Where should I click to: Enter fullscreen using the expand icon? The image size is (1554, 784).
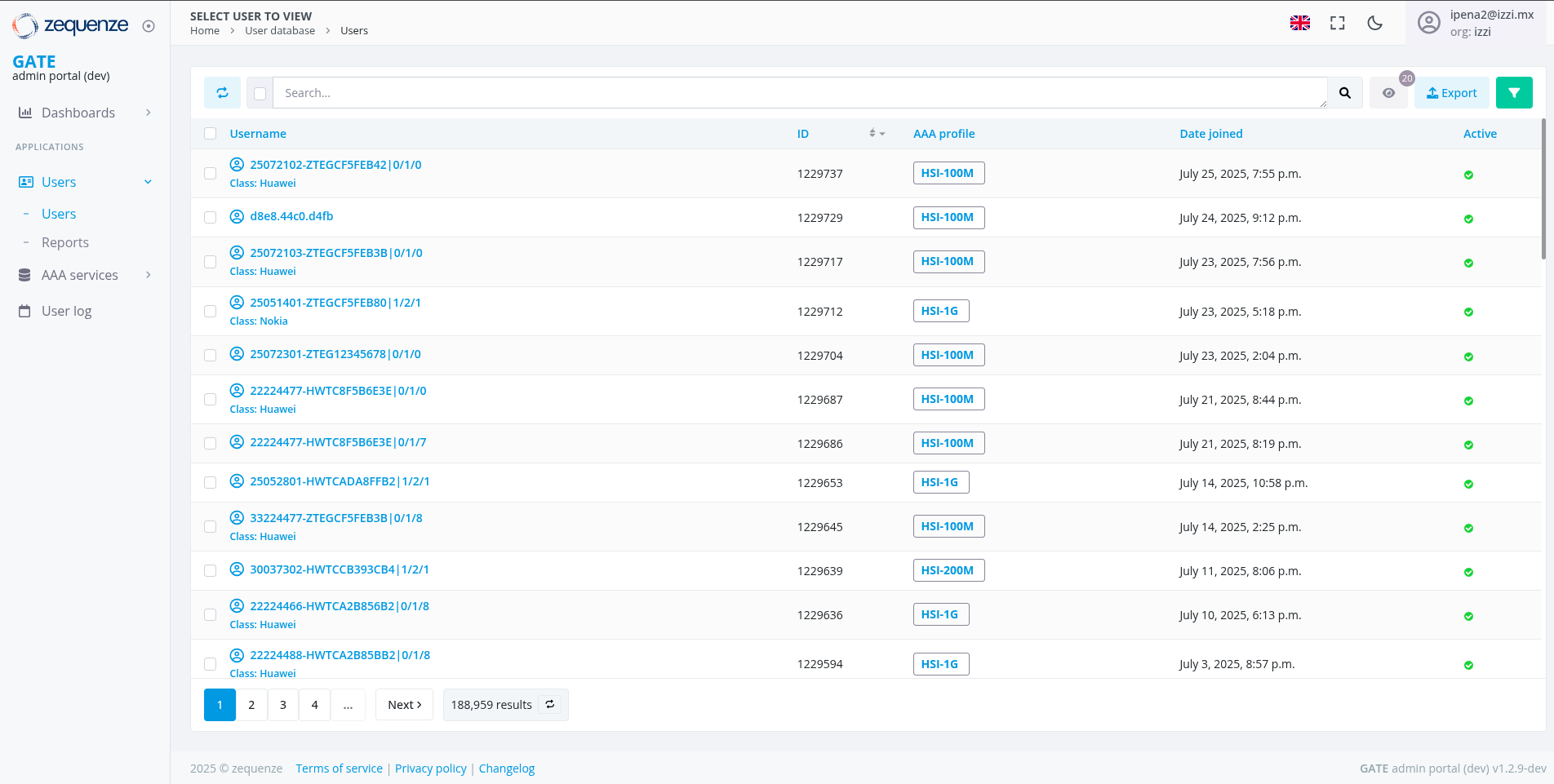click(1337, 23)
